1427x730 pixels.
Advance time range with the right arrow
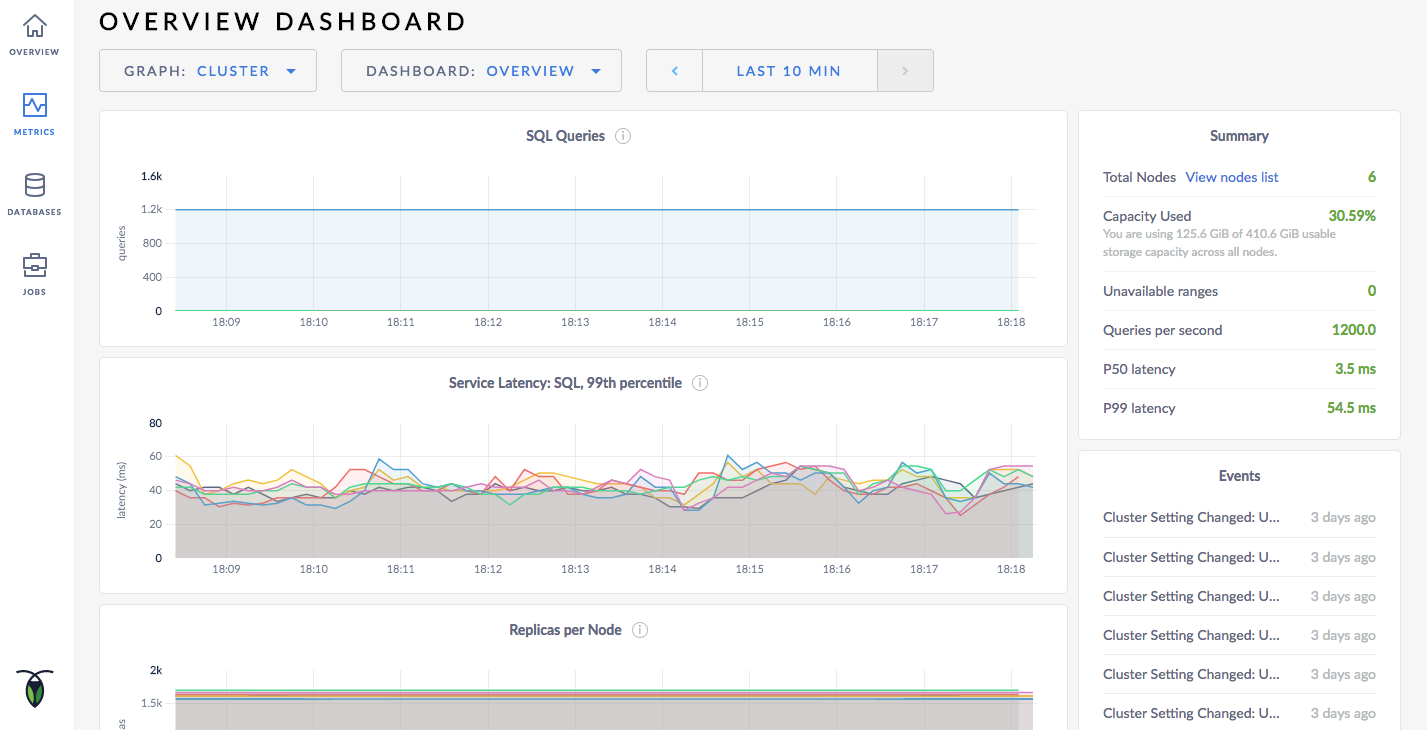[905, 70]
